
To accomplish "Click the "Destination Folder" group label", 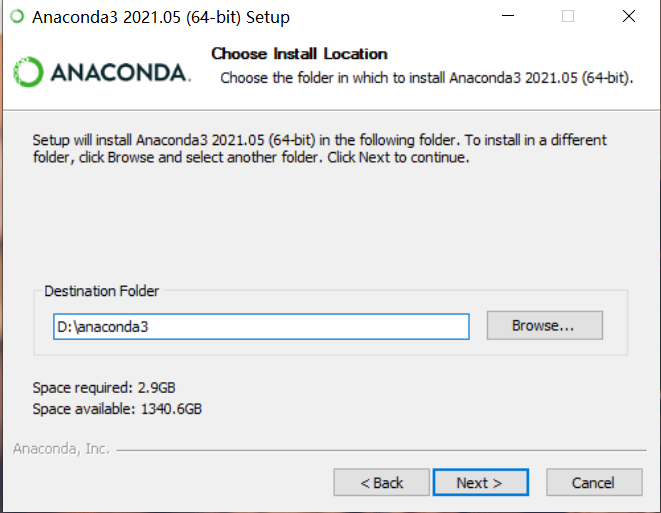I will pyautogui.click(x=102, y=291).
